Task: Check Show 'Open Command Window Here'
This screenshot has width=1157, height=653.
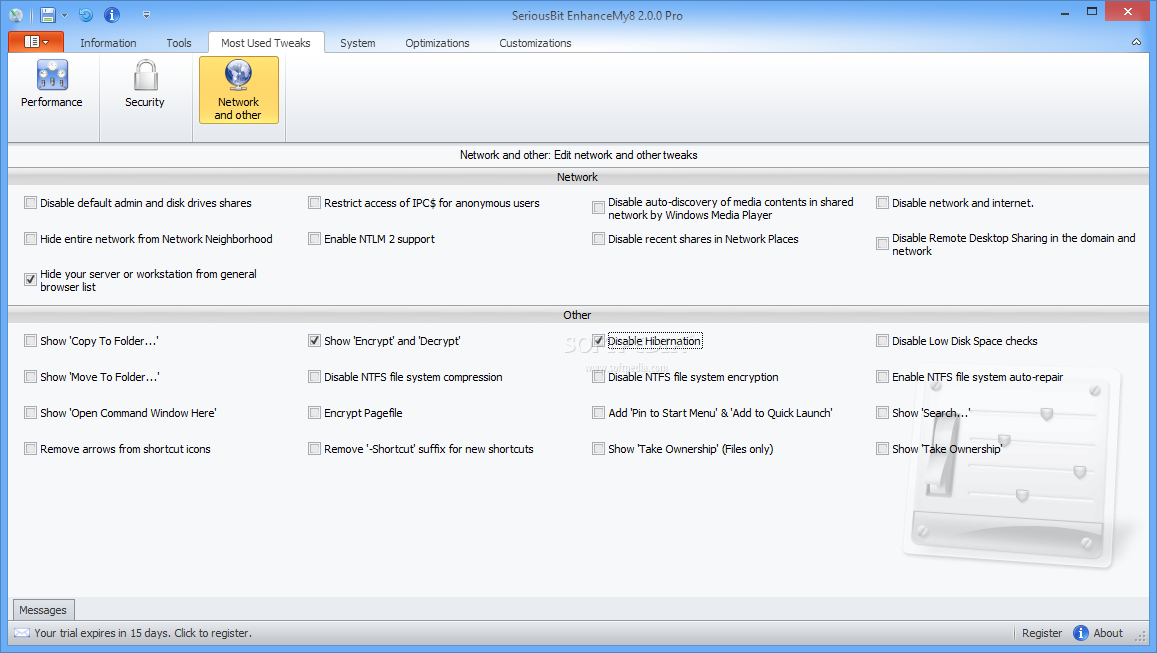Action: click(30, 413)
